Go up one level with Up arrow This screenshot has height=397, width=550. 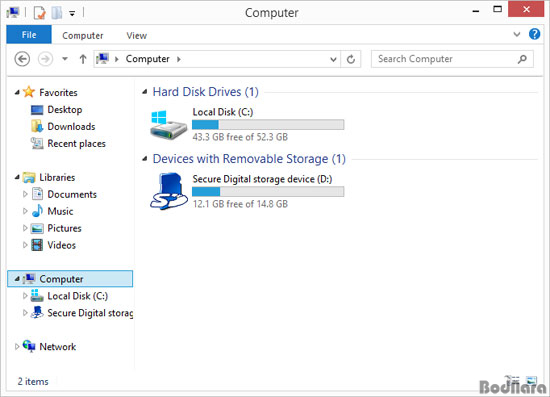[x=83, y=59]
